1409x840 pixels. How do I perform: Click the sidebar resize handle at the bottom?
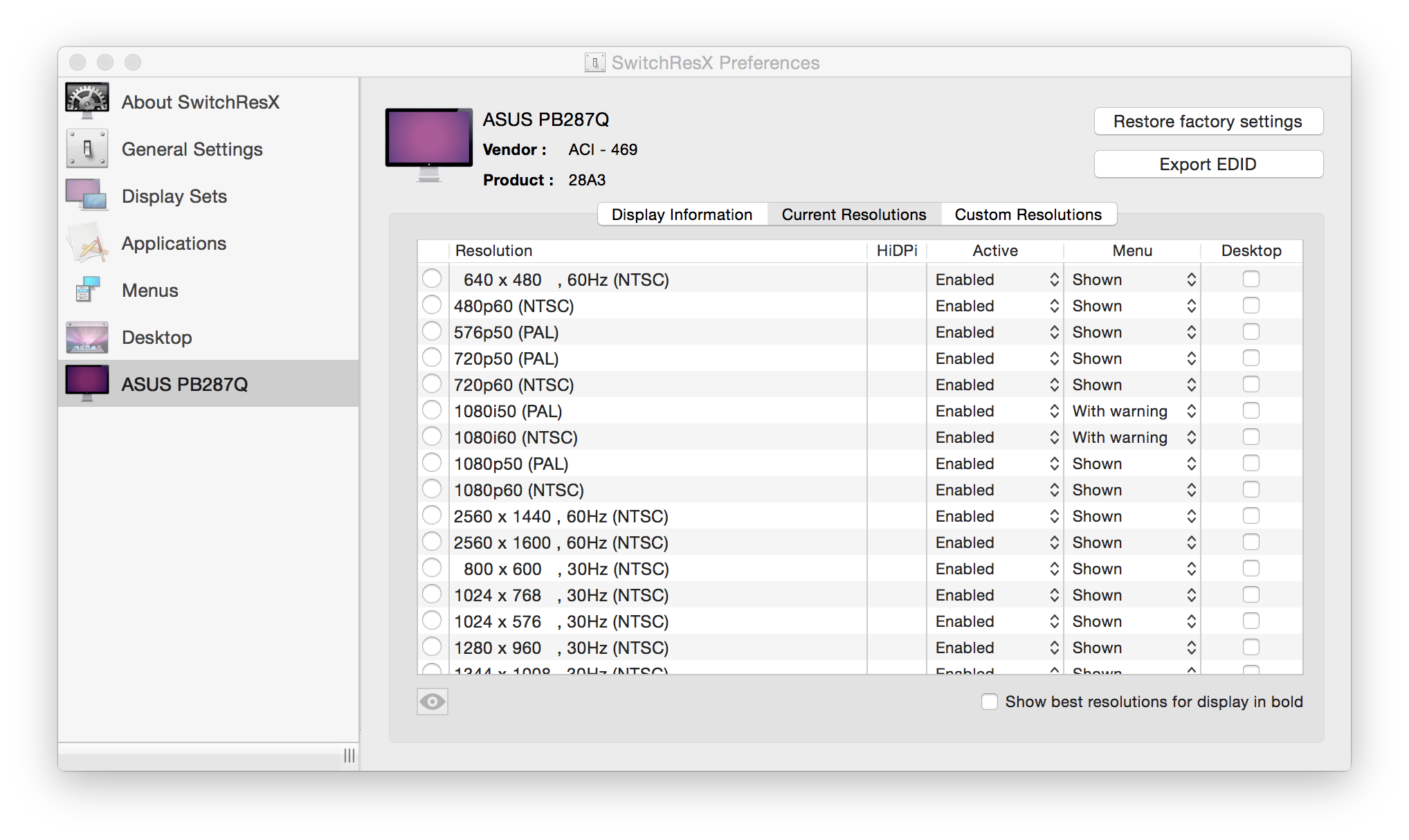pyautogui.click(x=349, y=756)
